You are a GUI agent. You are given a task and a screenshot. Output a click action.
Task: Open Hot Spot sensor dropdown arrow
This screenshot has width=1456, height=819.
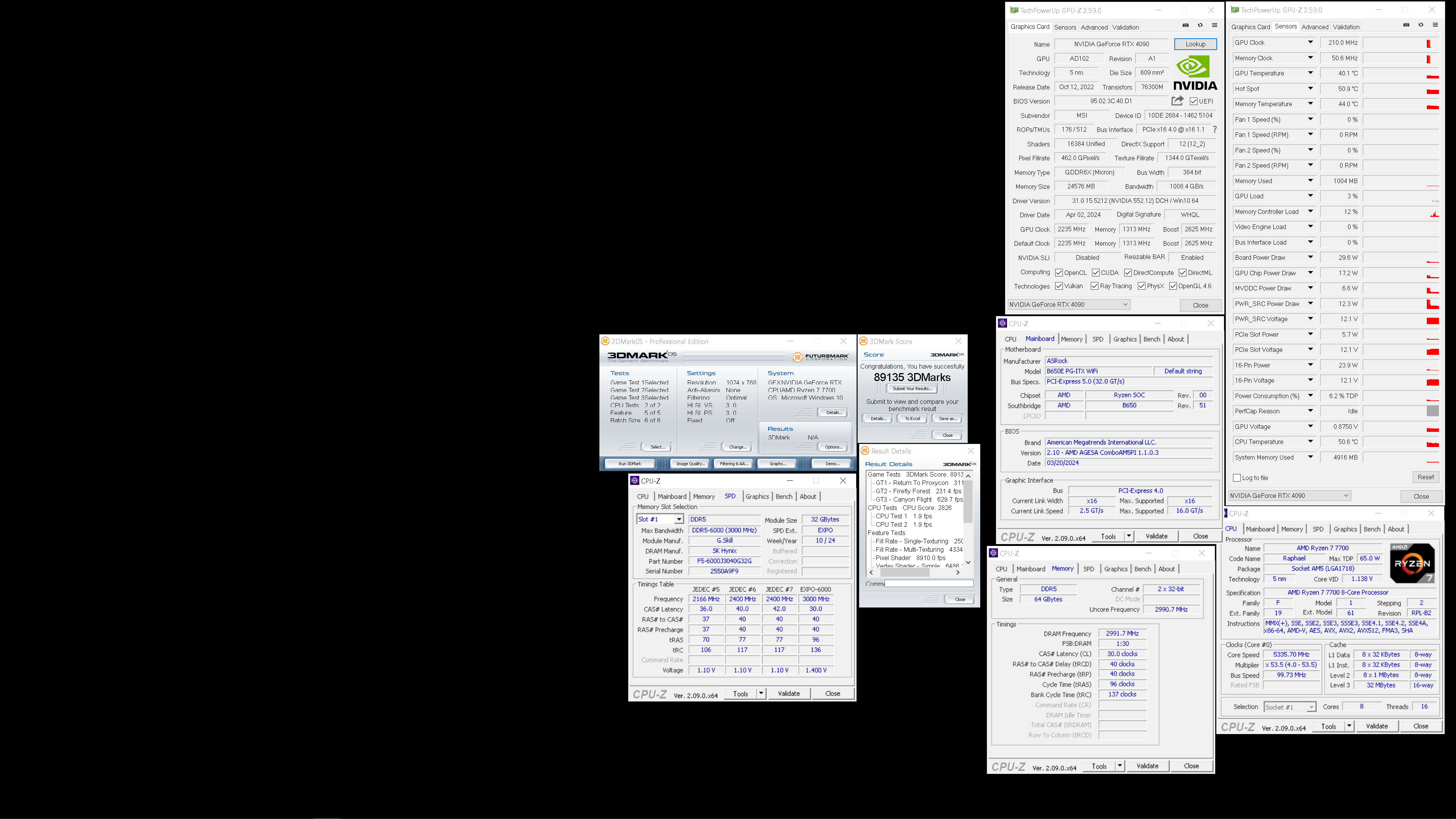pyautogui.click(x=1310, y=88)
